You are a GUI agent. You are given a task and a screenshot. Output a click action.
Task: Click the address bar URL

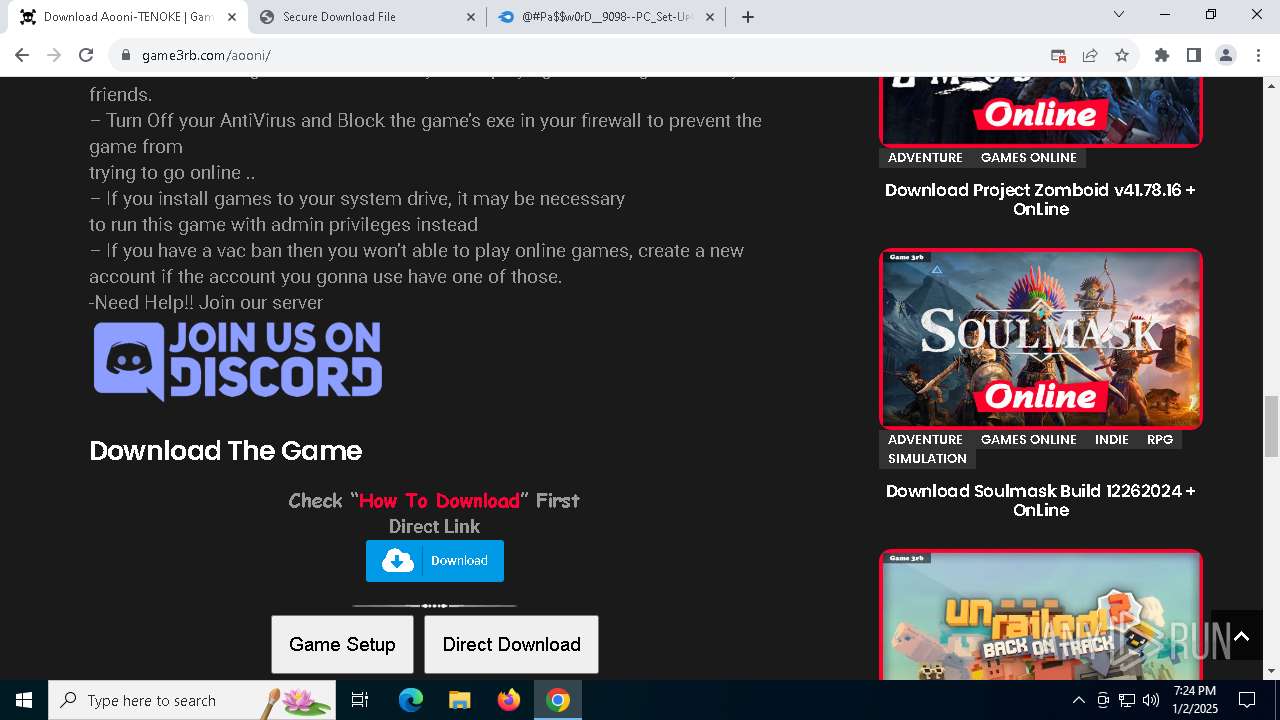tap(206, 55)
